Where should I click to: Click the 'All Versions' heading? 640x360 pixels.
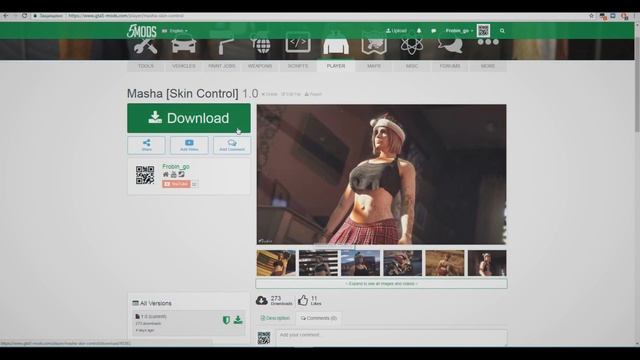coord(152,303)
